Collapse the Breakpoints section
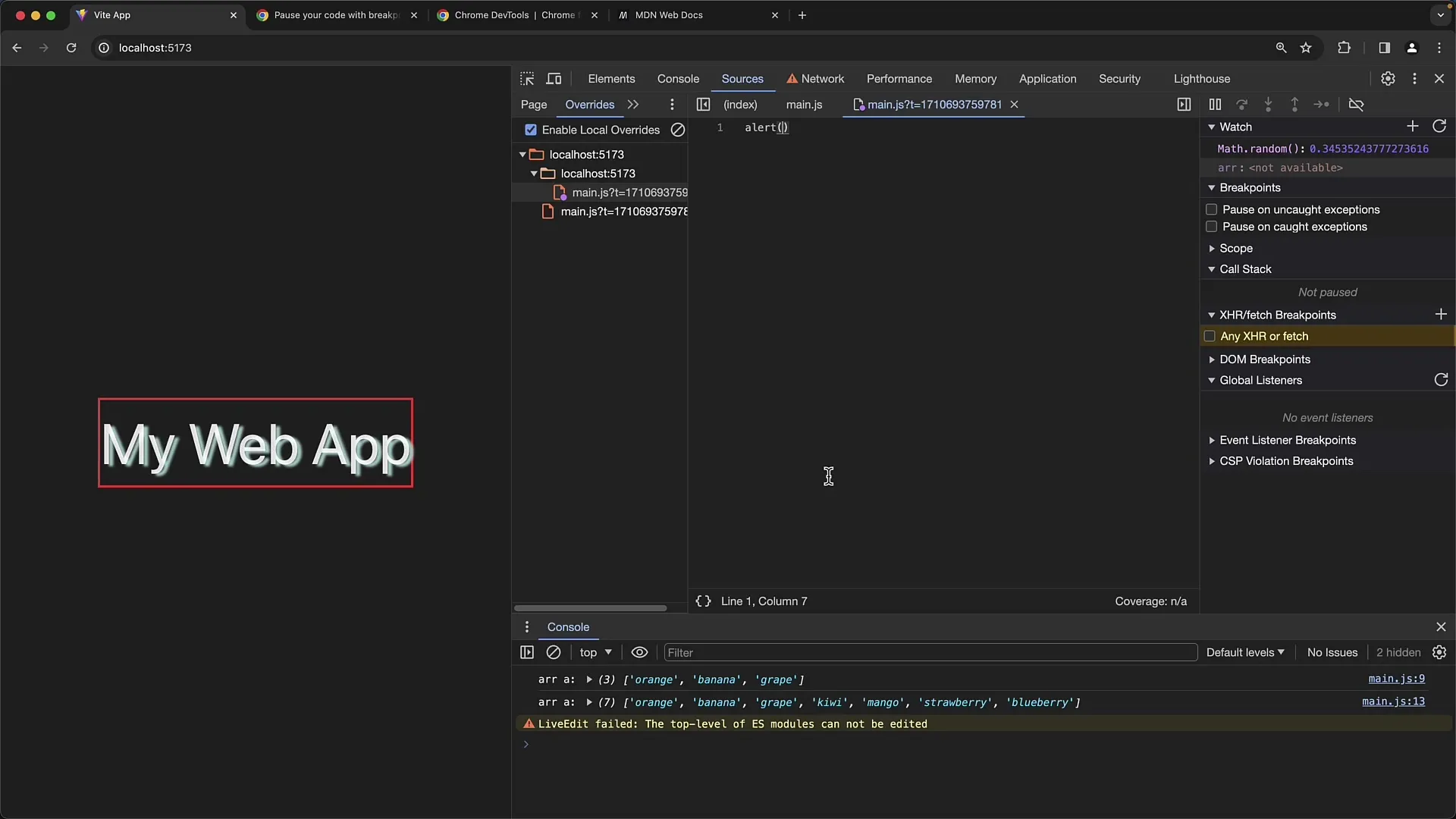Image resolution: width=1456 pixels, height=819 pixels. [x=1211, y=188]
